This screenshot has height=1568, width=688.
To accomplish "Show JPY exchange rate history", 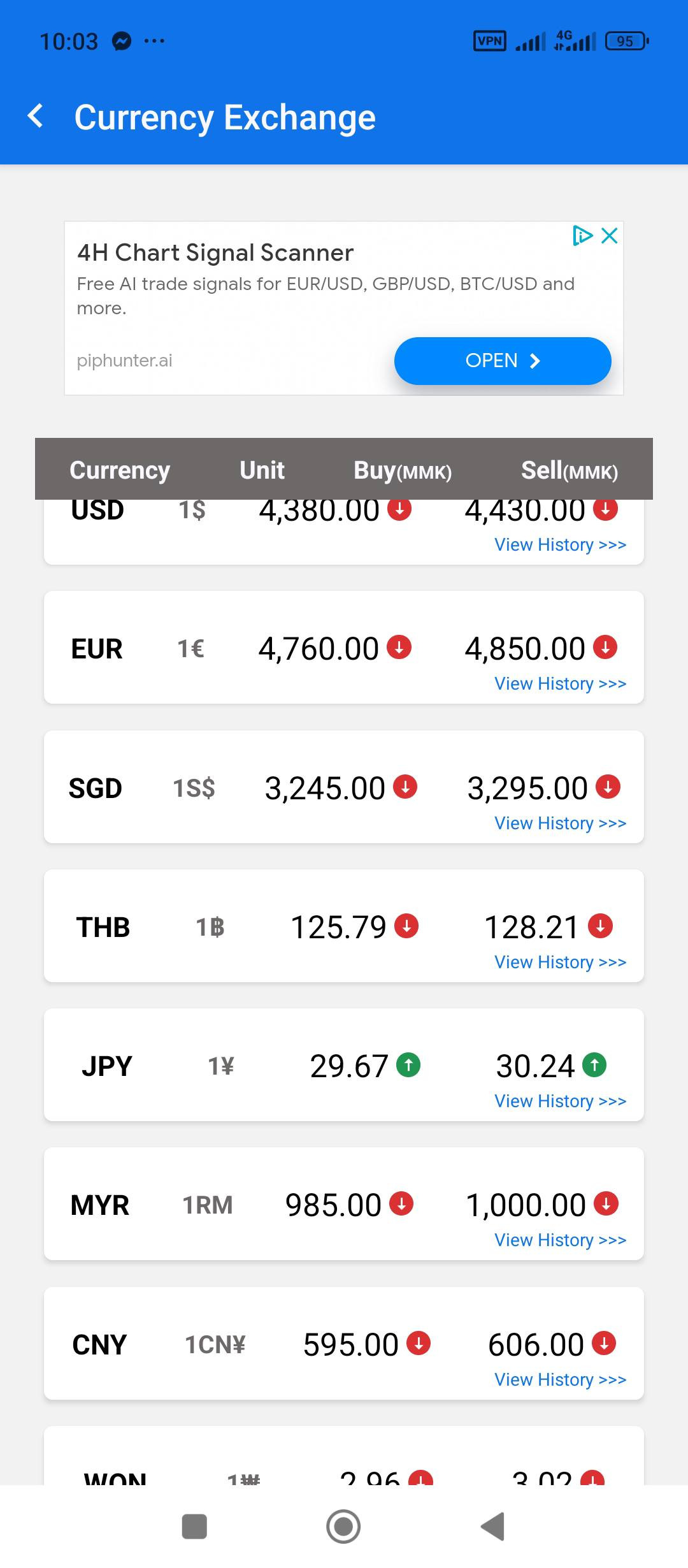I will [560, 1101].
